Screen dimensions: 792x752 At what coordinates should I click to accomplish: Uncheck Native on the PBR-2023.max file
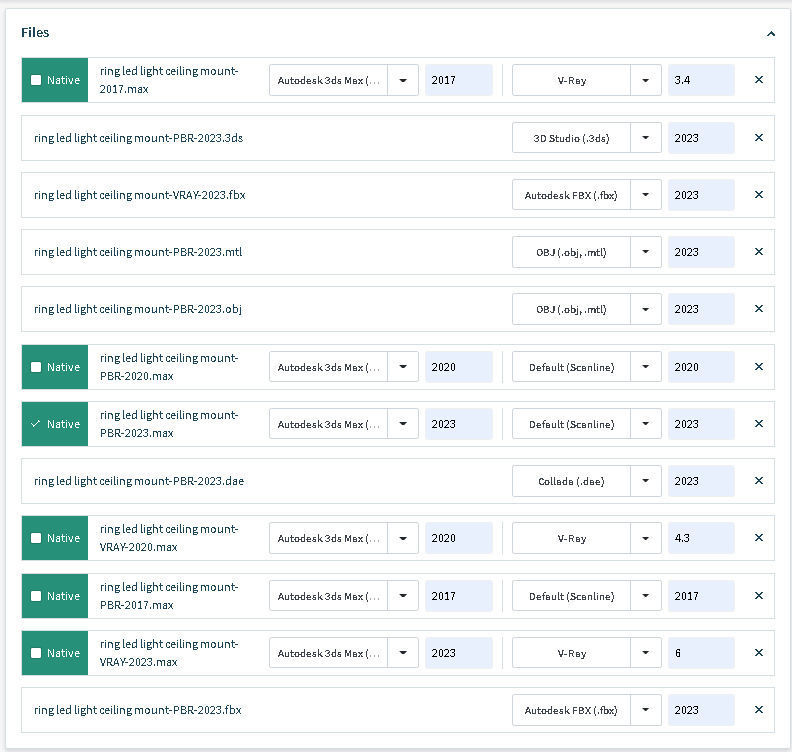pos(37,424)
